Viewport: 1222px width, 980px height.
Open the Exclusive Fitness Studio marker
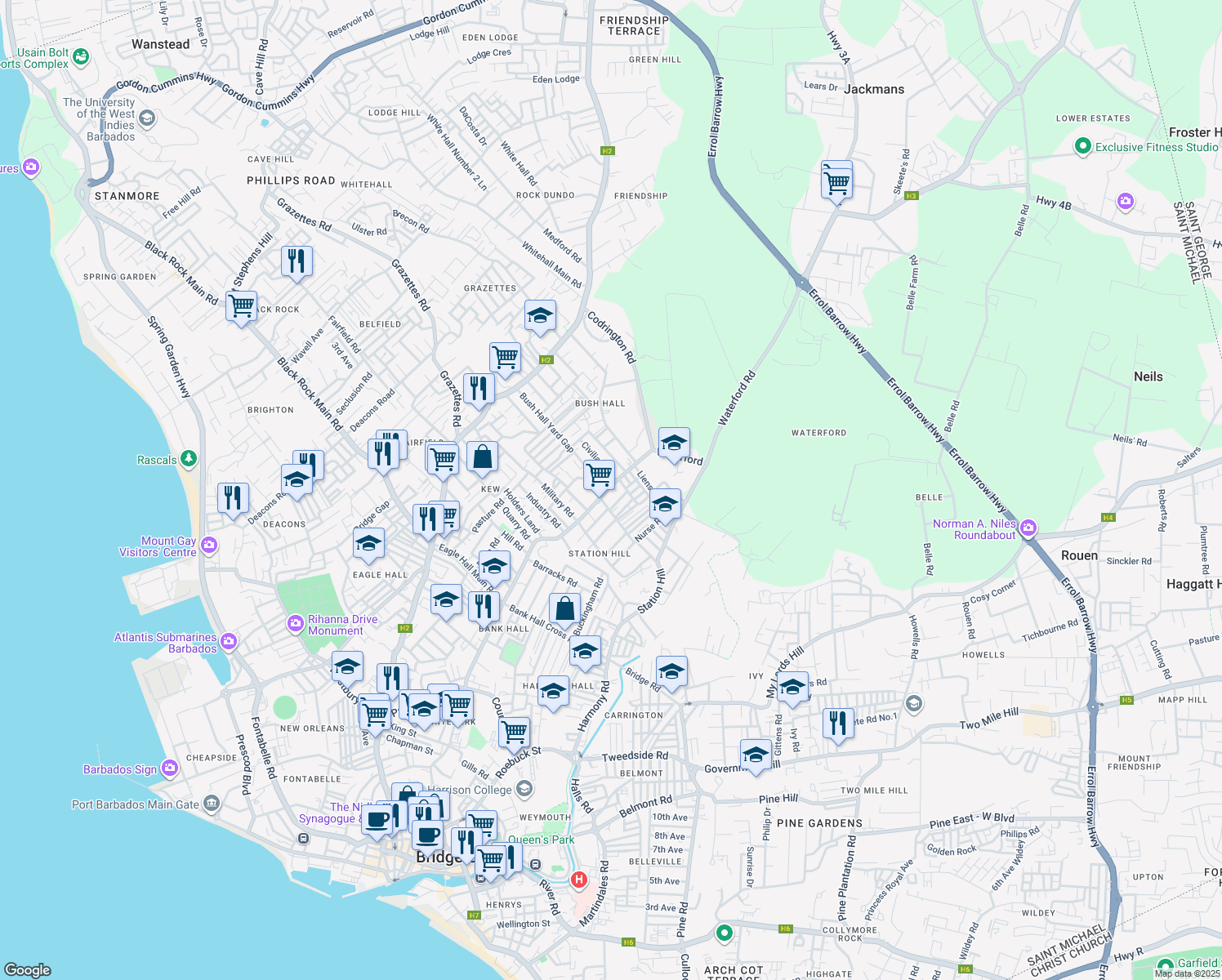click(1083, 146)
